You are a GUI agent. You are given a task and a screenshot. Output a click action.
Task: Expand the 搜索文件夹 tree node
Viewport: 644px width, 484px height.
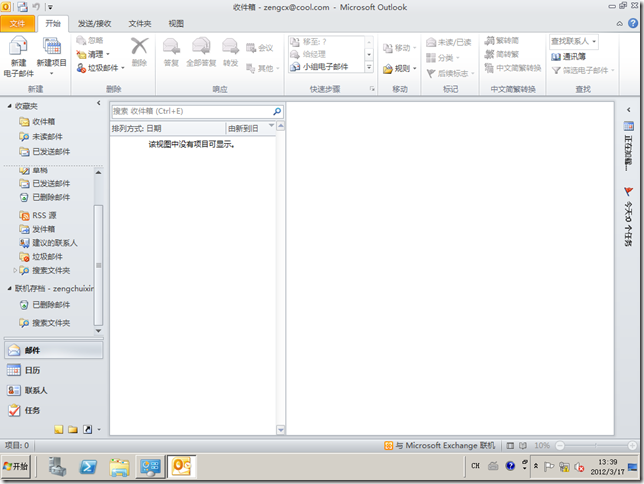tap(14, 270)
